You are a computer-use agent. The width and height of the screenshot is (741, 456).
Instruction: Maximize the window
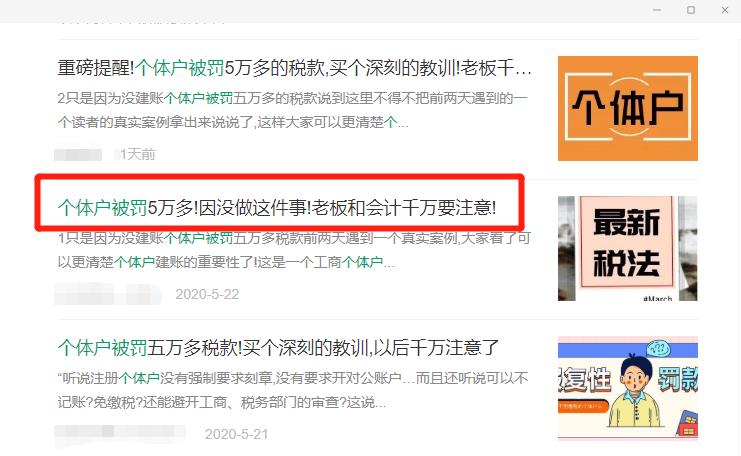[x=691, y=10]
